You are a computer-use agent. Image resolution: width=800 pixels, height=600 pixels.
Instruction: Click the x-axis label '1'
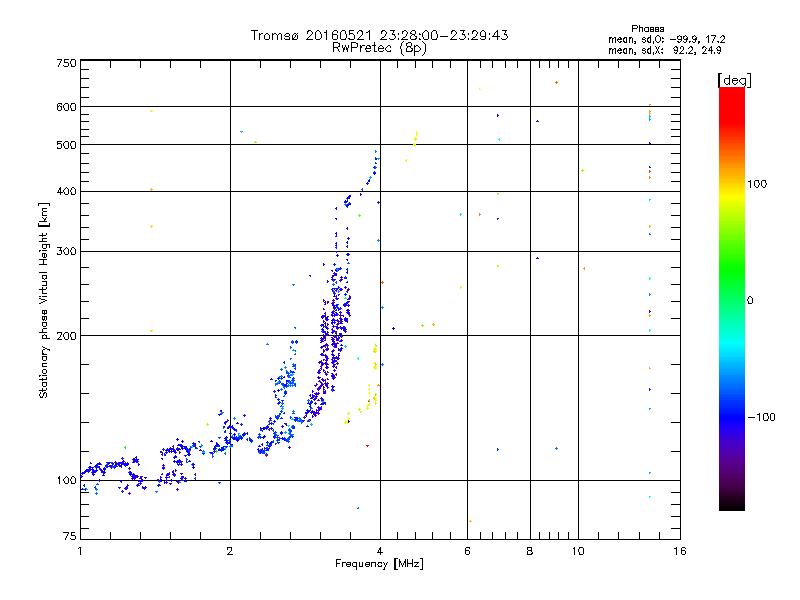[80, 551]
